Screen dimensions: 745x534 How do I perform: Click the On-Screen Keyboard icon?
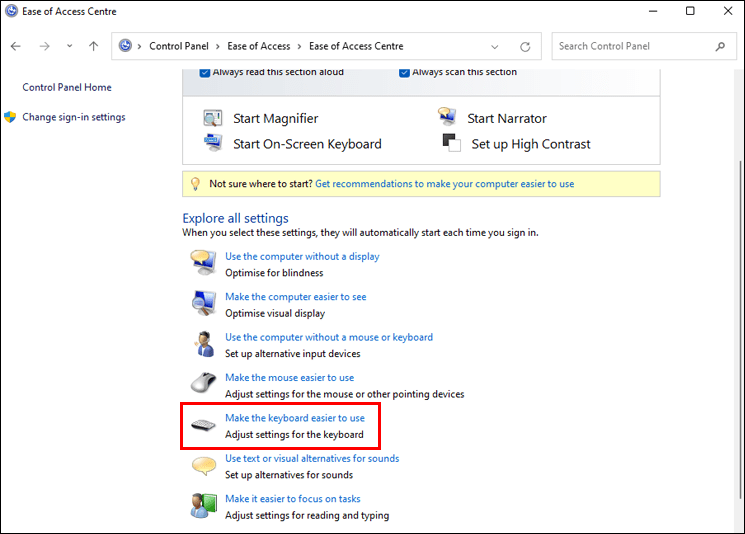pyautogui.click(x=212, y=143)
